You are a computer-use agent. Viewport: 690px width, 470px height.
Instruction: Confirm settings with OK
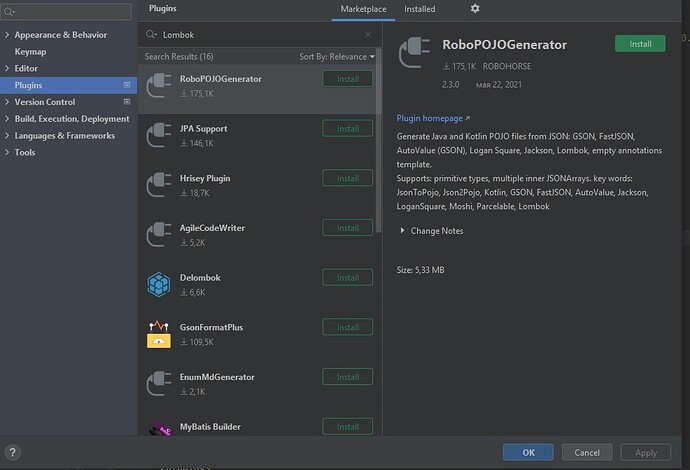pyautogui.click(x=528, y=452)
